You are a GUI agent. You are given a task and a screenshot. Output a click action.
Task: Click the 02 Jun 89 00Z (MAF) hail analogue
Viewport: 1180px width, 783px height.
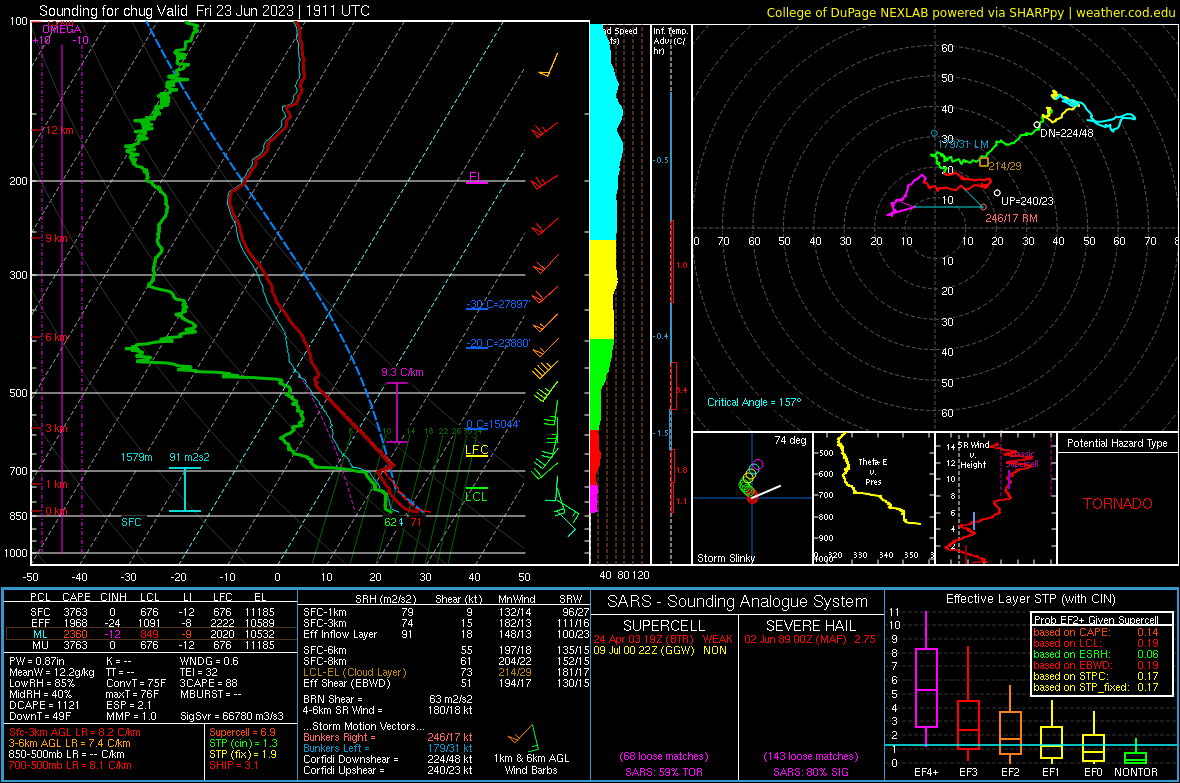click(x=810, y=638)
